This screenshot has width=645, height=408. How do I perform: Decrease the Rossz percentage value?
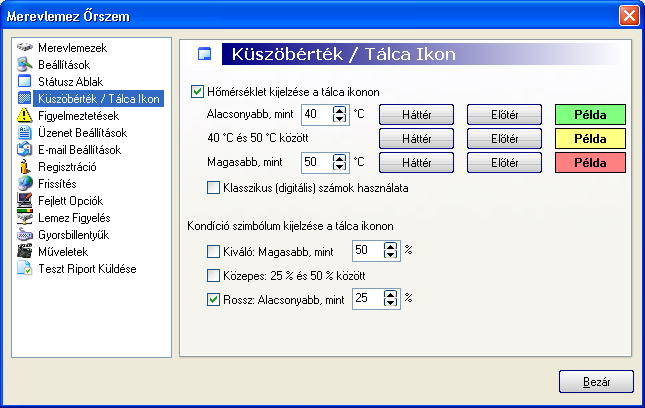pyautogui.click(x=390, y=302)
